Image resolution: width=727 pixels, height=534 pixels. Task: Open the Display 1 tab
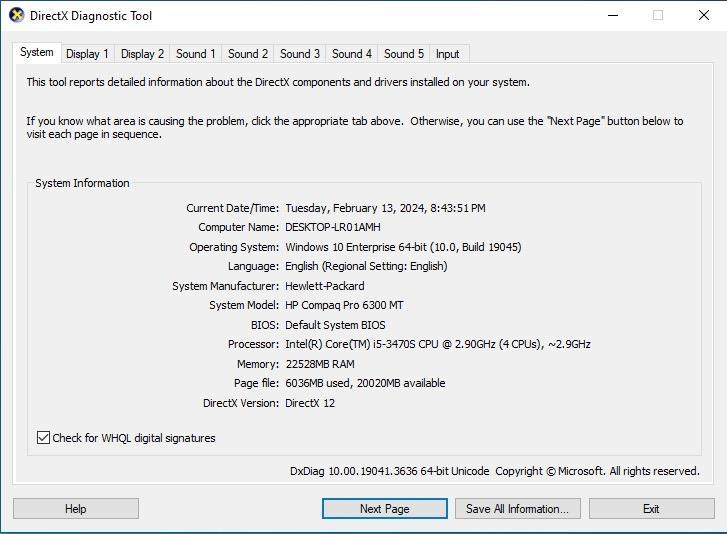point(87,54)
